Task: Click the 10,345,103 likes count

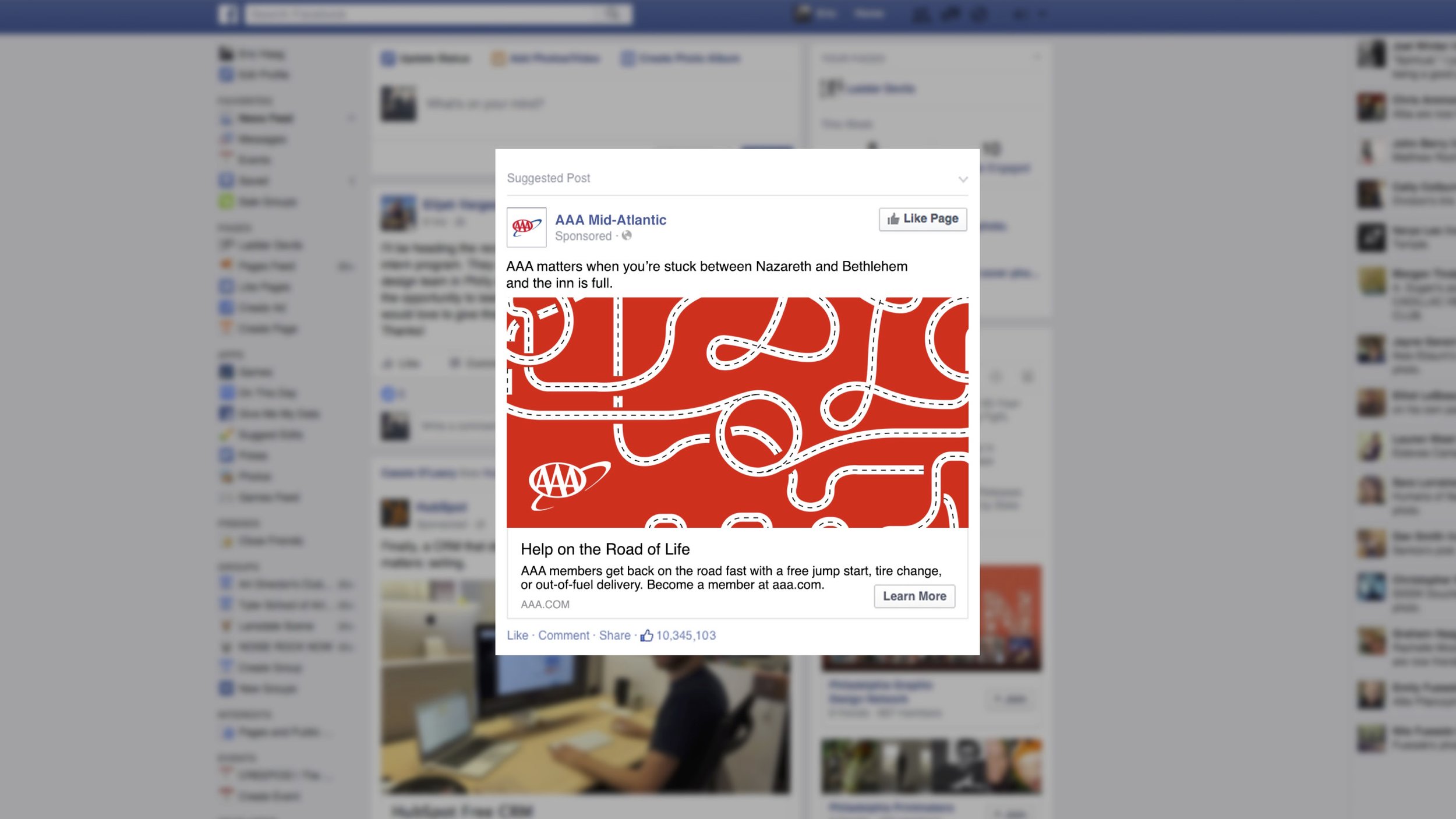Action: [x=685, y=636]
